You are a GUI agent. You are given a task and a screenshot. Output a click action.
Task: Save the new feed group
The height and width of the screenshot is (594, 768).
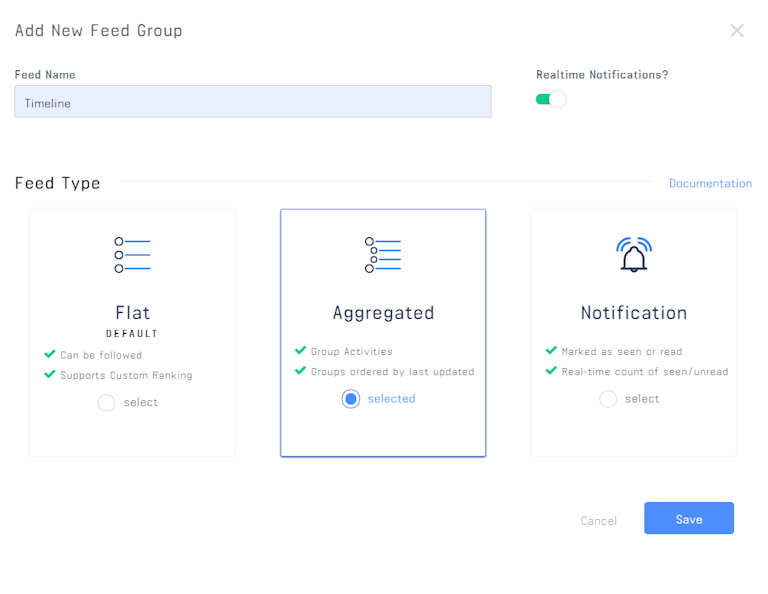tap(689, 518)
